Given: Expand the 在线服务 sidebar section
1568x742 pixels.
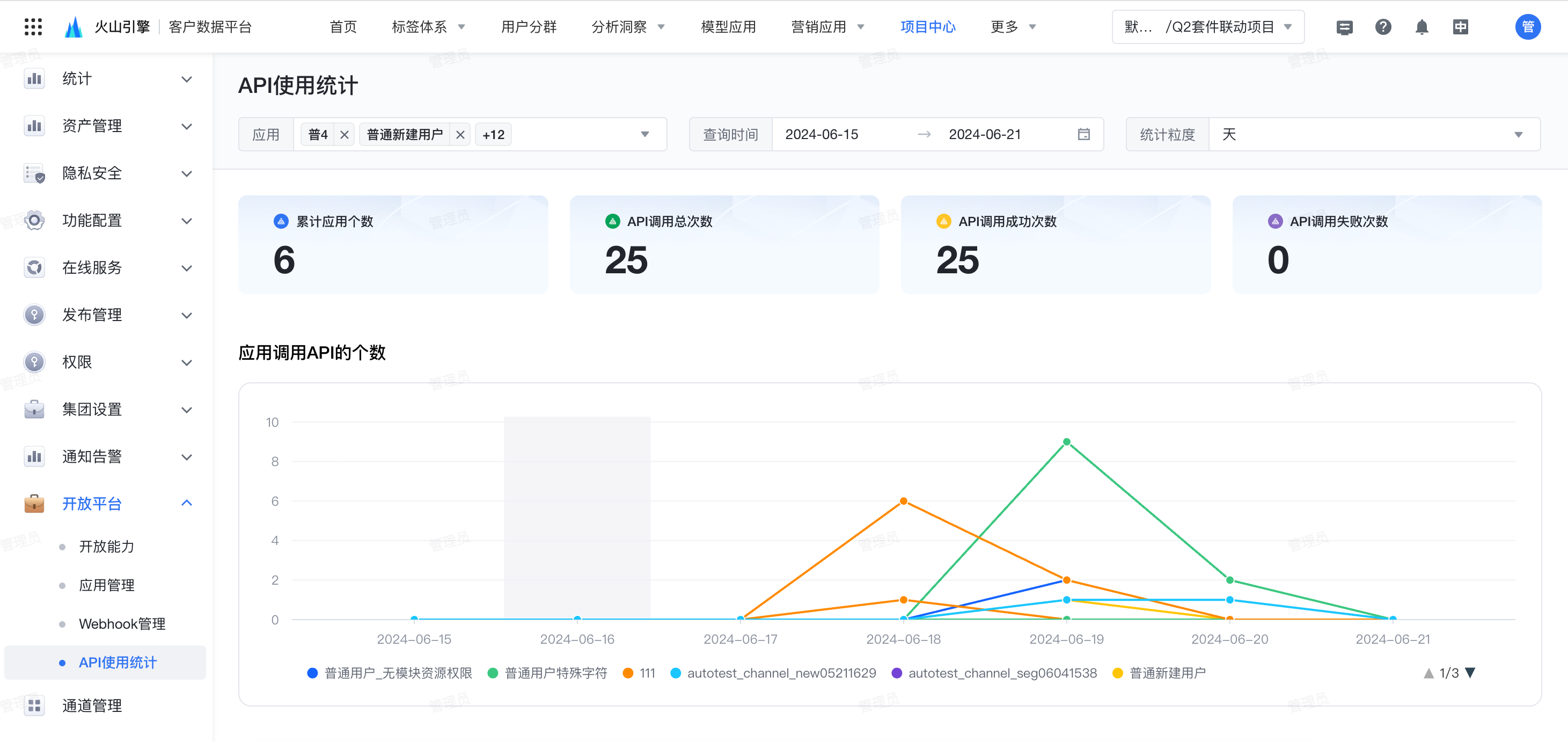Looking at the screenshot, I should (187, 268).
